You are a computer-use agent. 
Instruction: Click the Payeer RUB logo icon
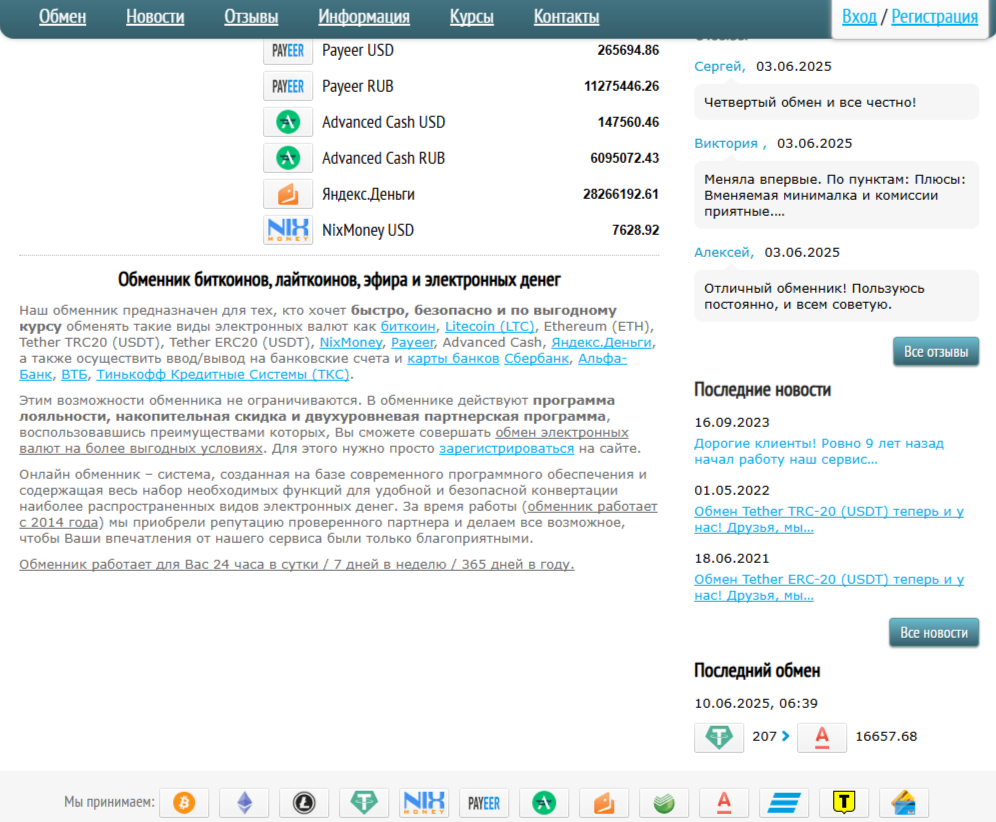(288, 86)
